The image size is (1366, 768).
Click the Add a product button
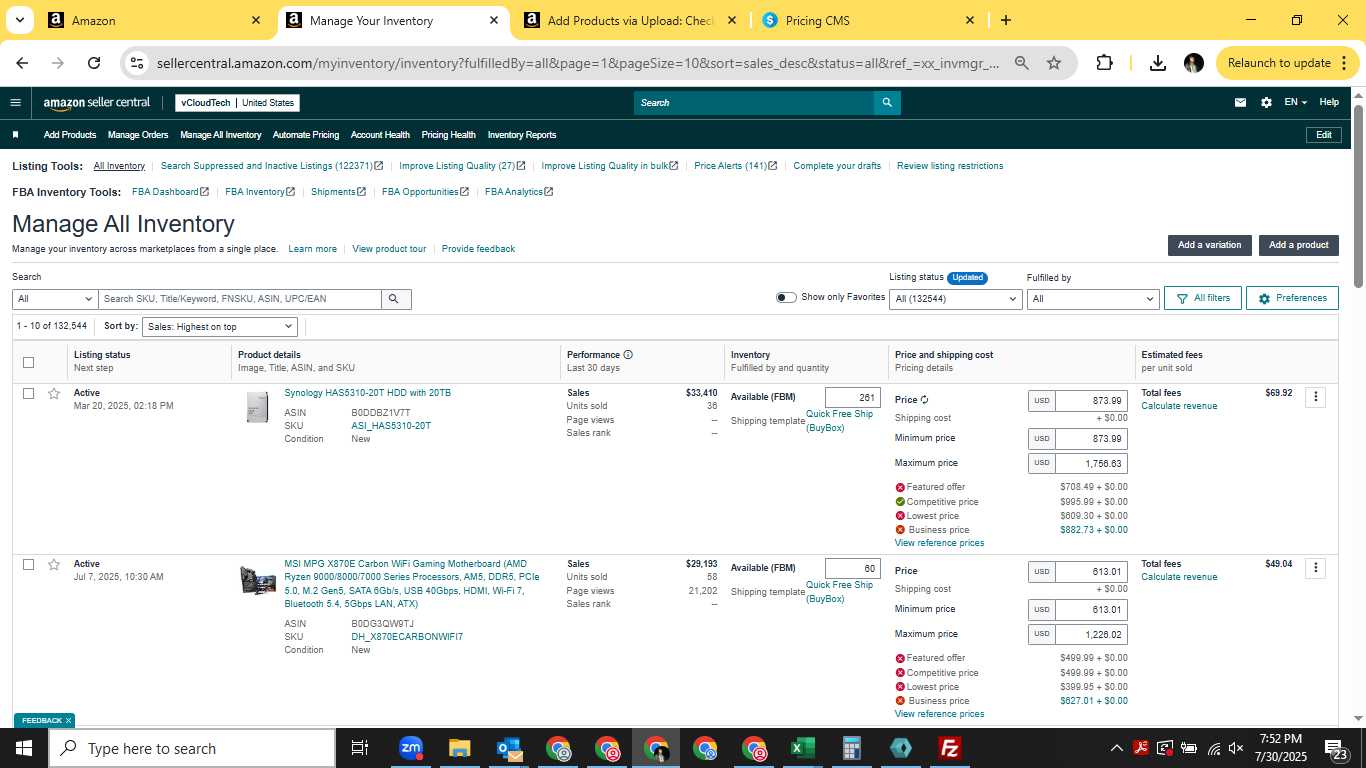click(x=1298, y=245)
